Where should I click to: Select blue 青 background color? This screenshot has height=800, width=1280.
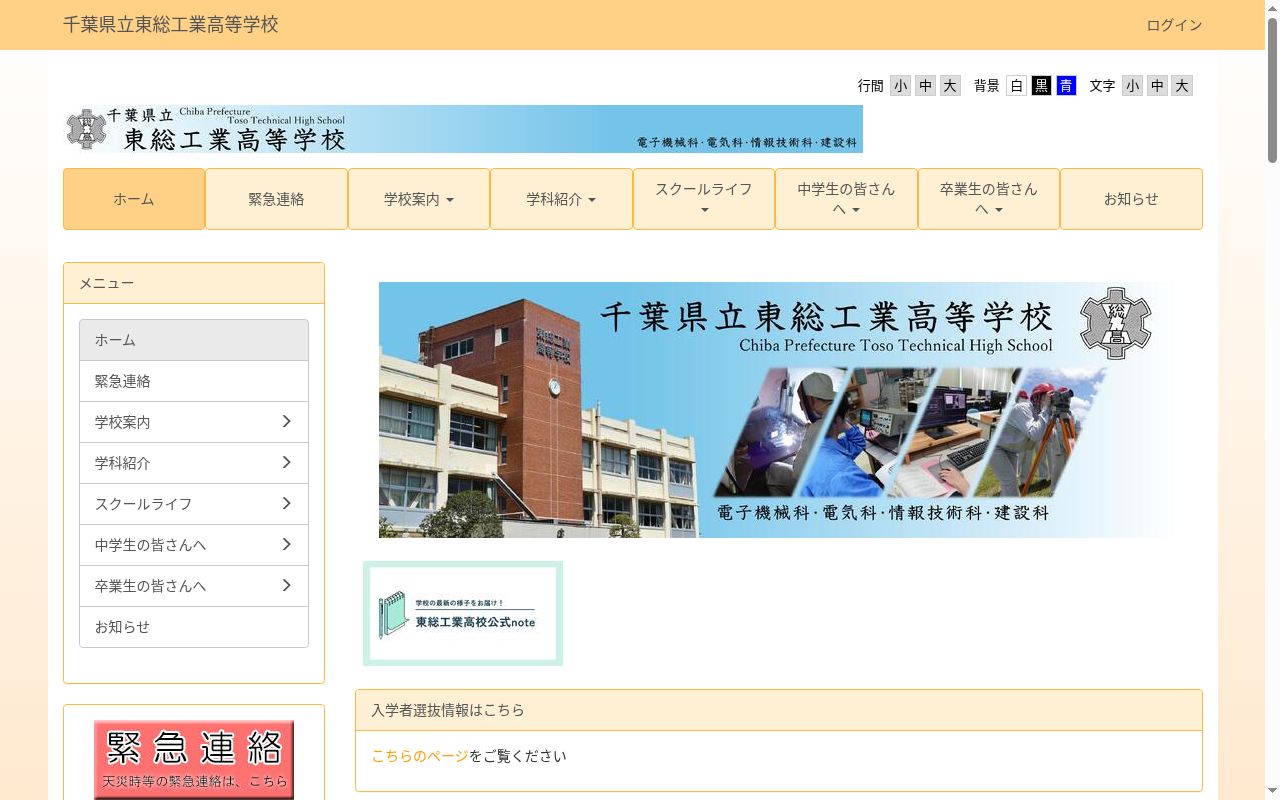1066,86
